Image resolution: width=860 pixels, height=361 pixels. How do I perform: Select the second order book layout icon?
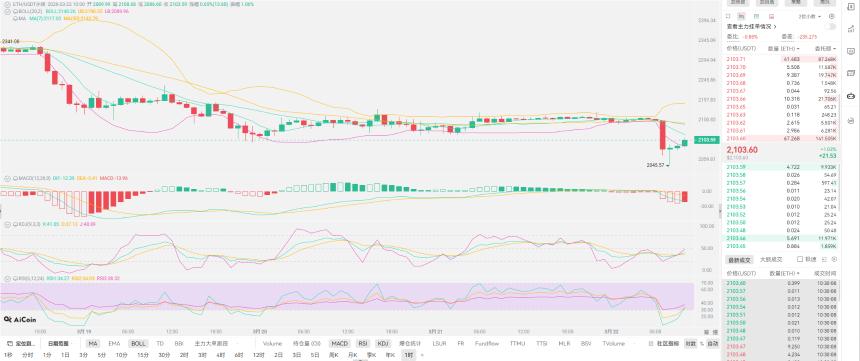[741, 16]
